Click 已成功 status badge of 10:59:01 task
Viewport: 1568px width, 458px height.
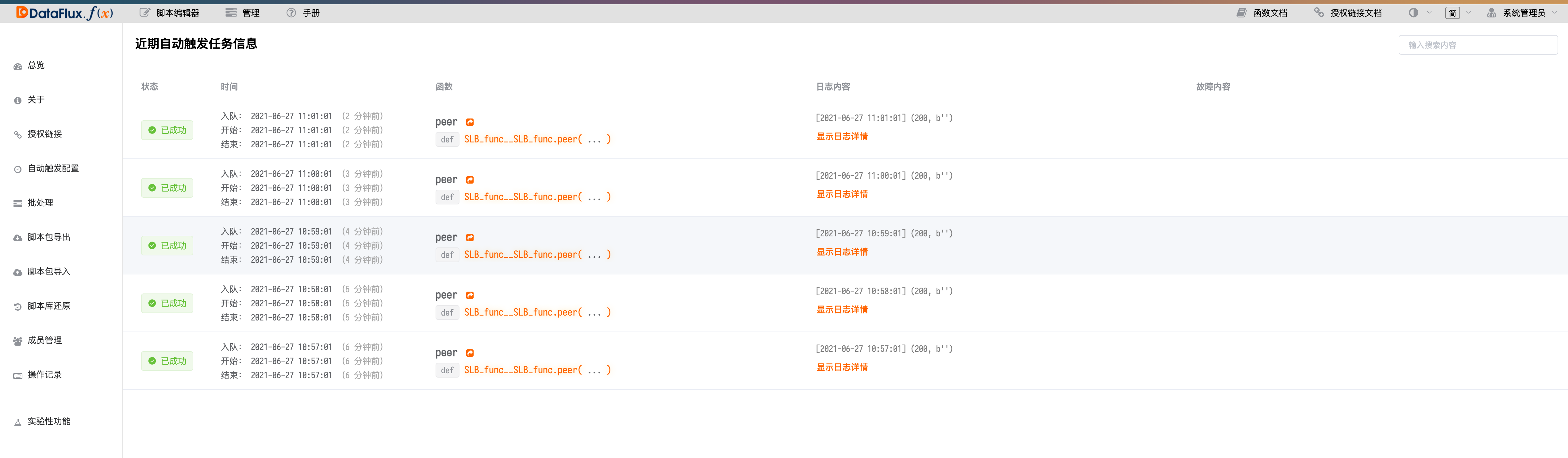[x=167, y=246]
